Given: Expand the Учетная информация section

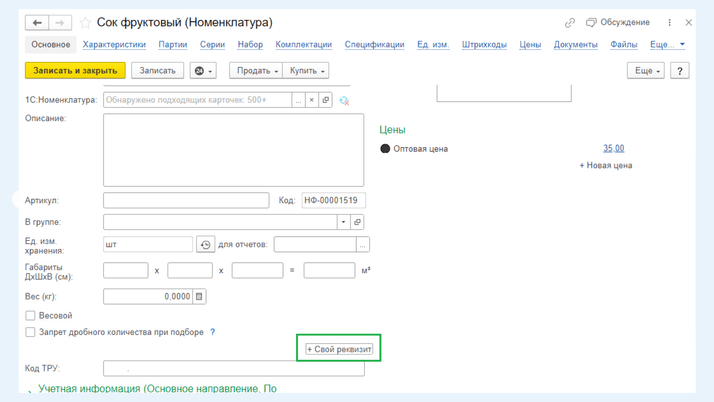Looking at the screenshot, I should 157,388.
